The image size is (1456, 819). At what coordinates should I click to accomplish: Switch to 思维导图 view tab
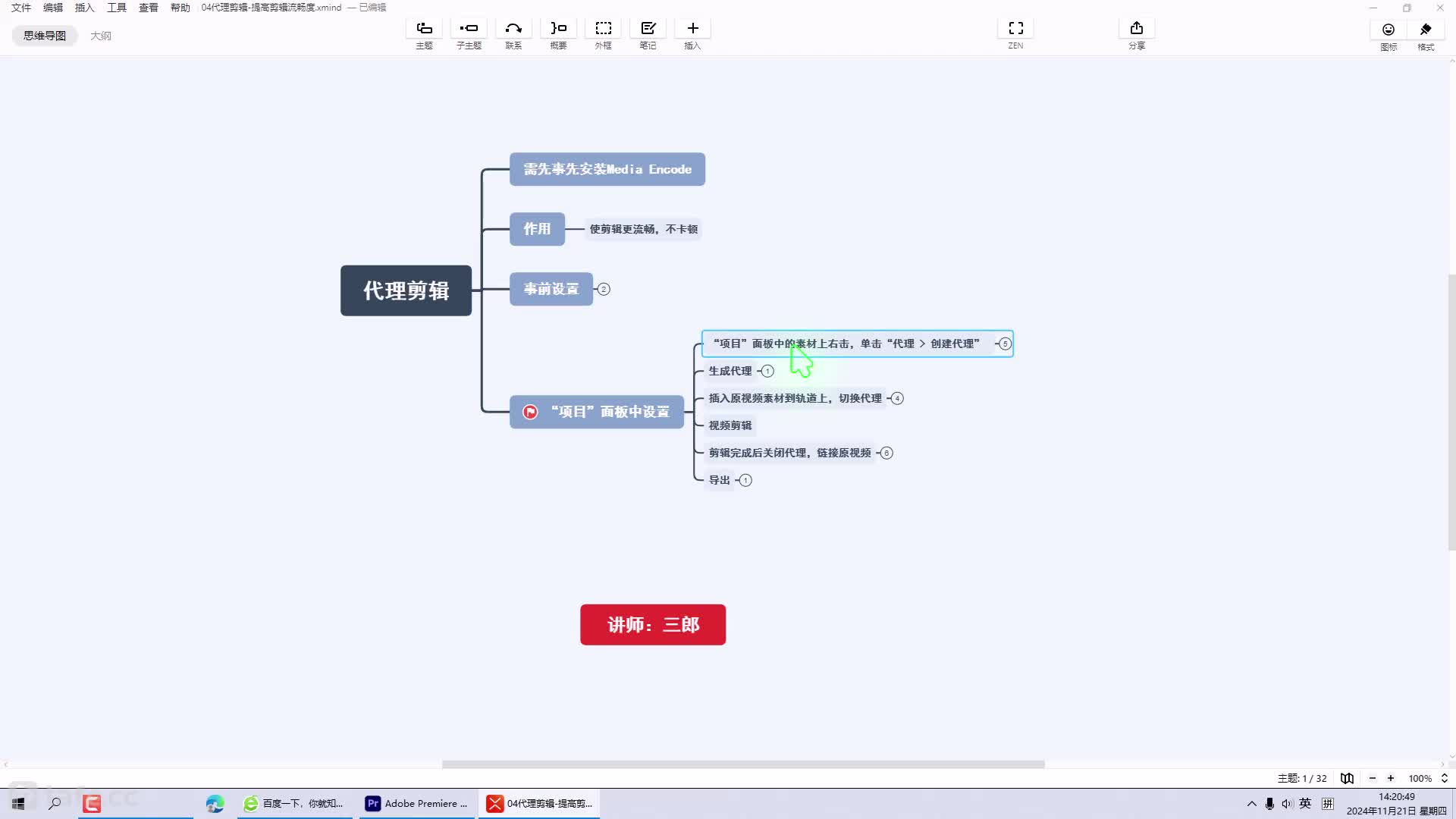(x=45, y=36)
